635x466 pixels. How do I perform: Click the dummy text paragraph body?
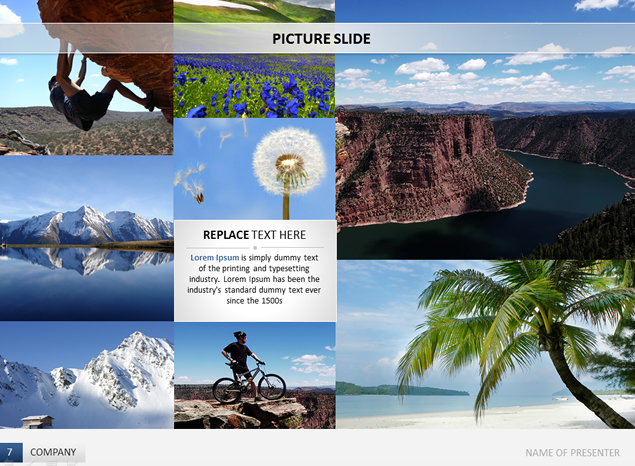tap(254, 279)
